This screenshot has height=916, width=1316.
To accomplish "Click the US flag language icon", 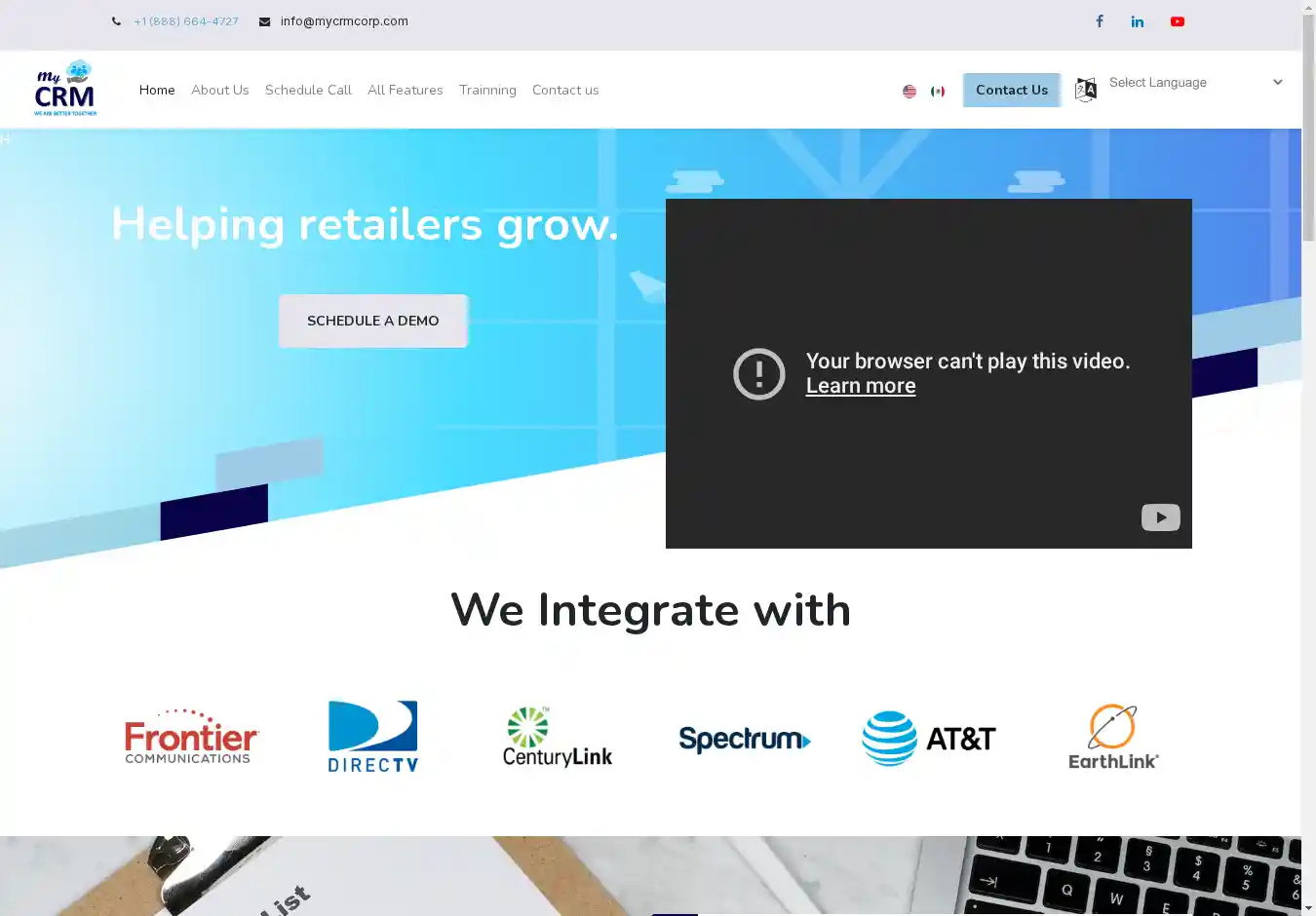I will [x=910, y=91].
